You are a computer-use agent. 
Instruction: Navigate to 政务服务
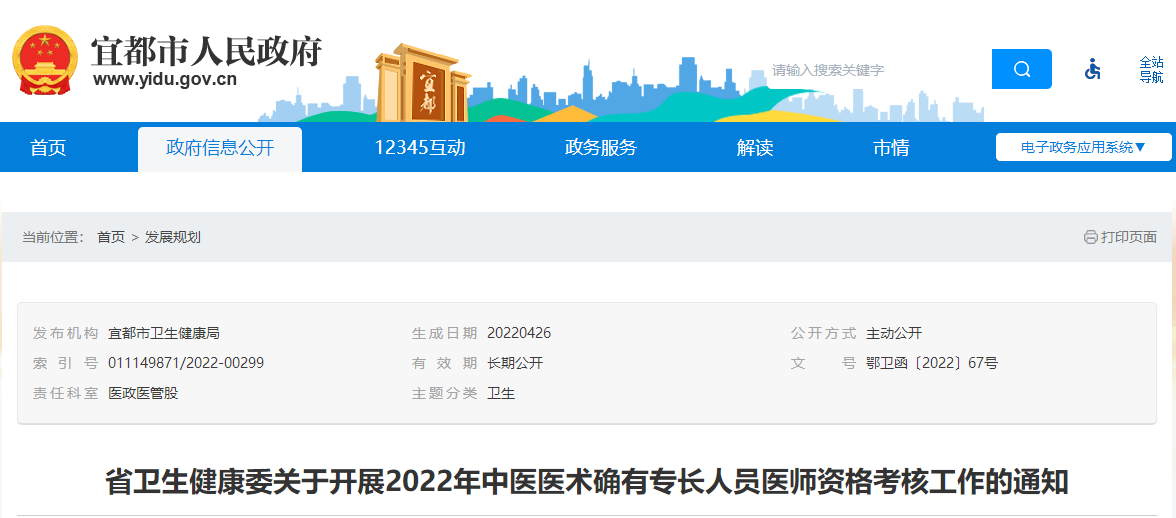[x=601, y=148]
